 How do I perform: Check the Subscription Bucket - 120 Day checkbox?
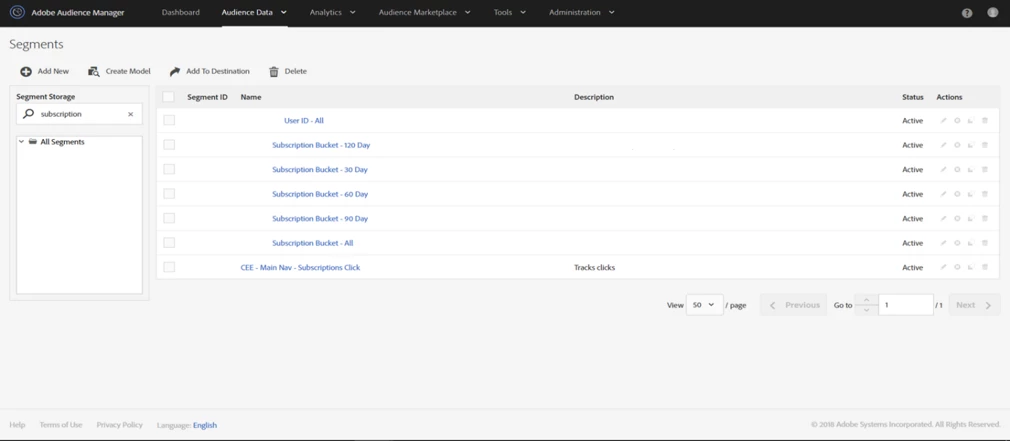(169, 145)
